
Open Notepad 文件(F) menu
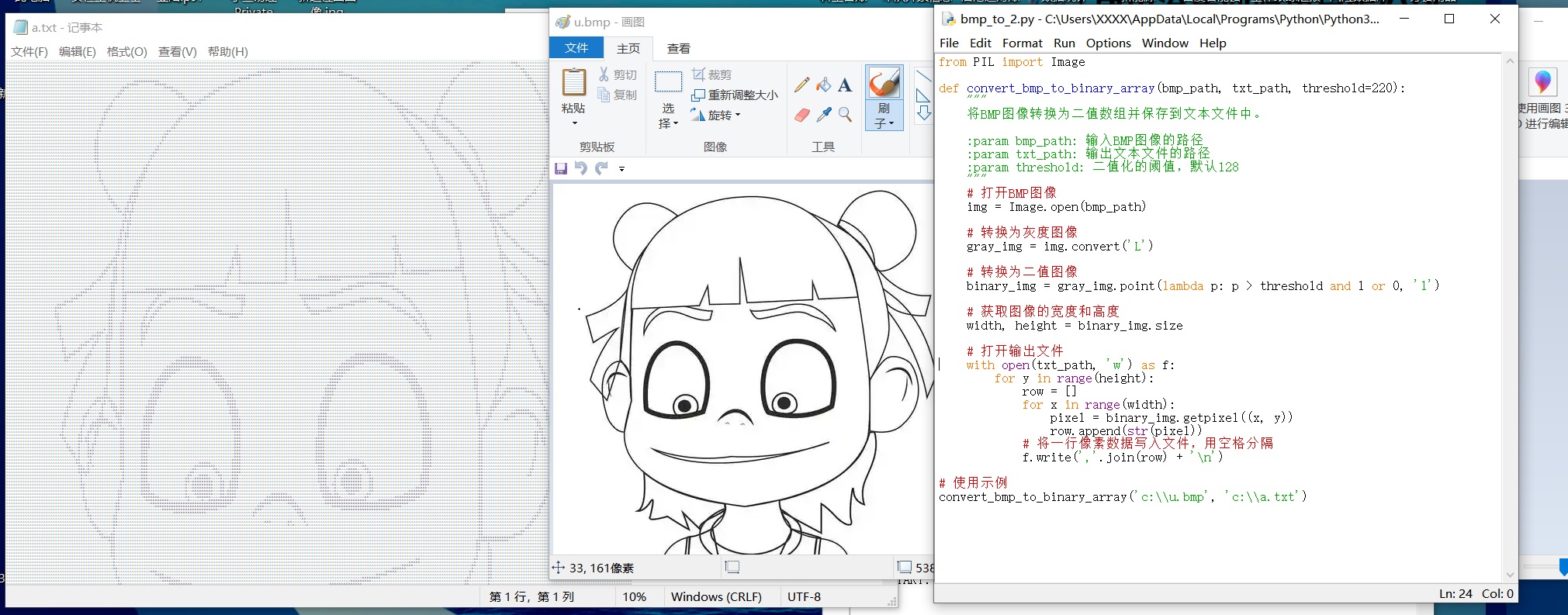[x=29, y=52]
